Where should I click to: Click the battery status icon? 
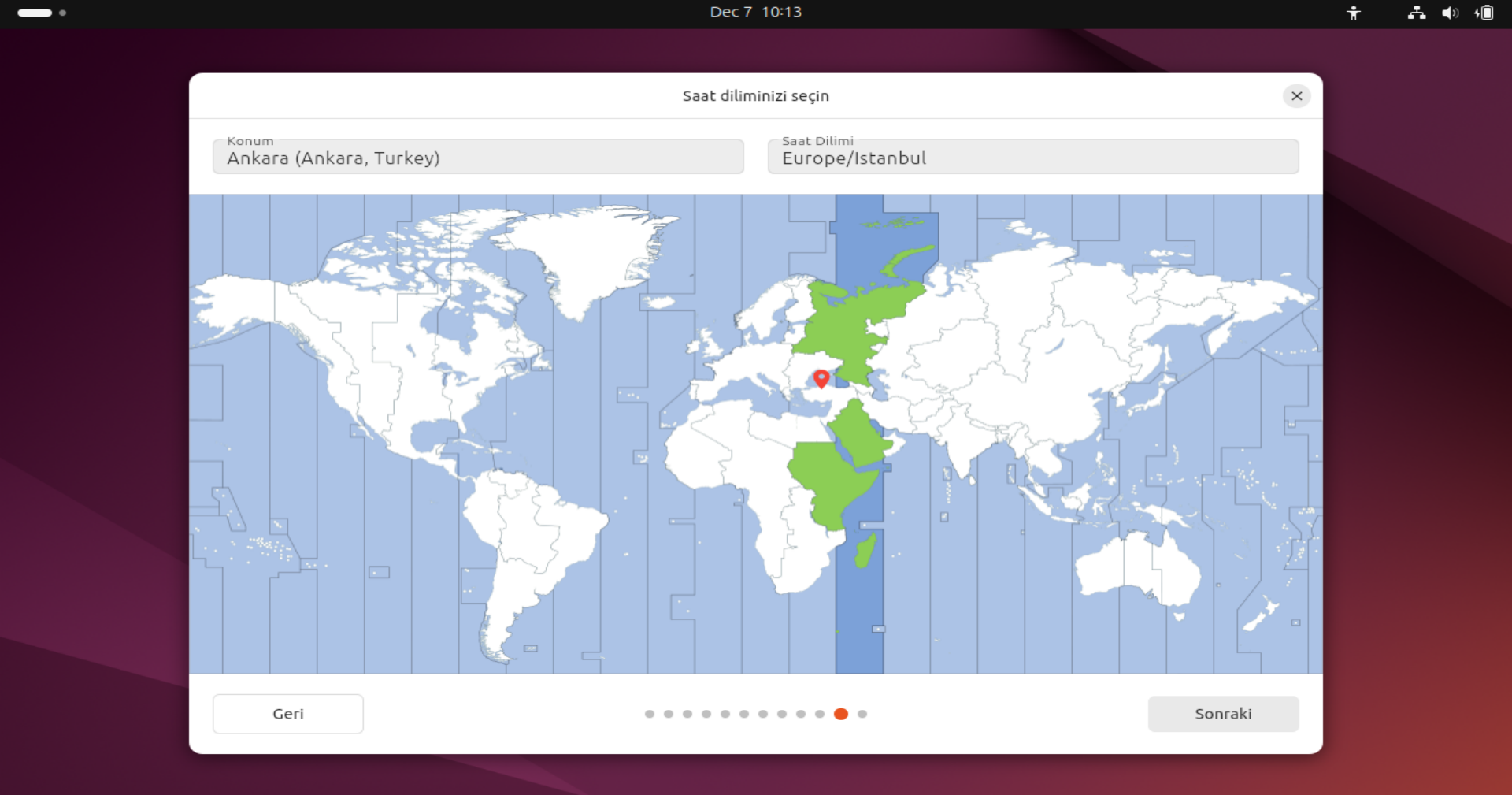[1484, 13]
